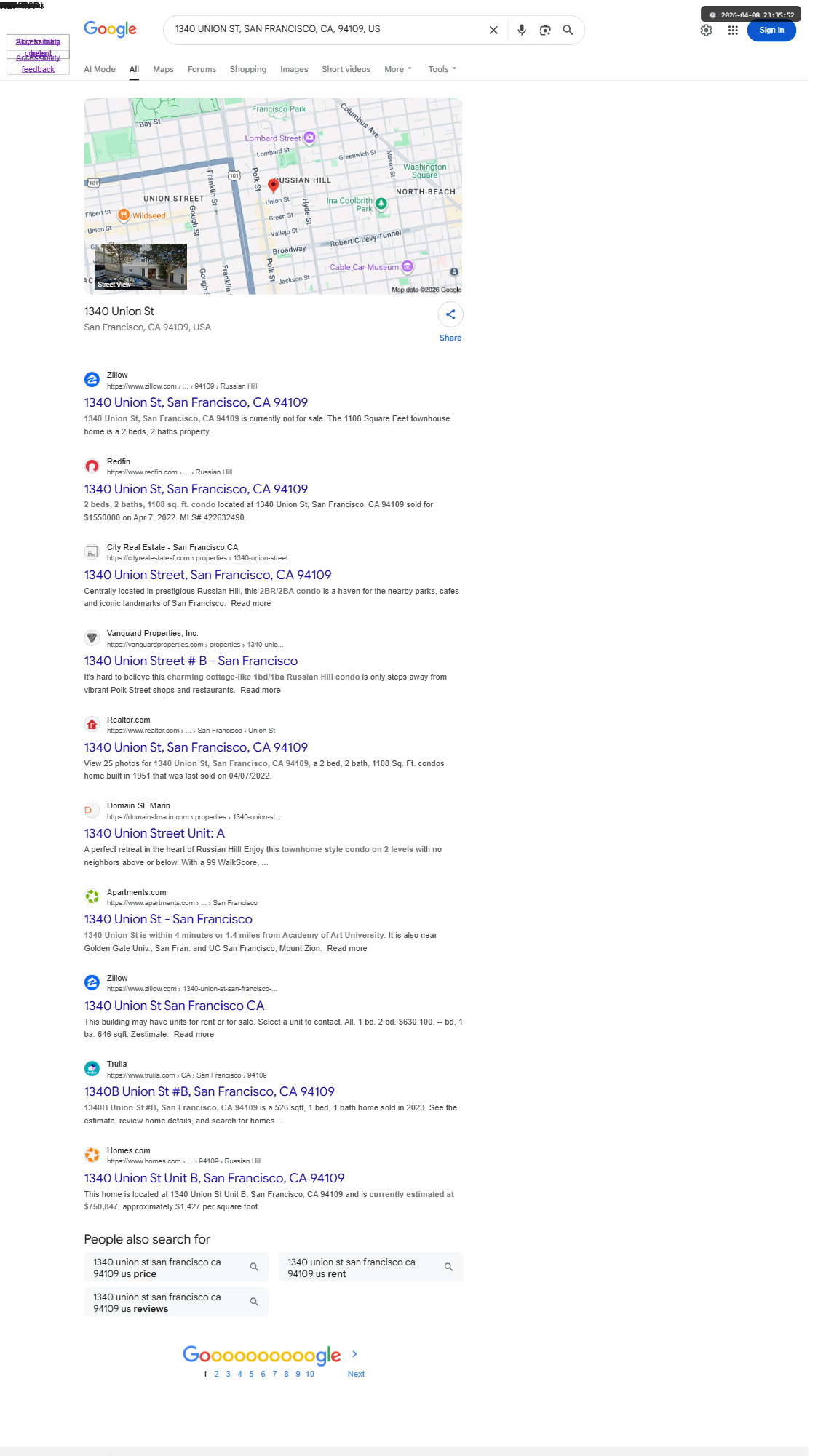The width and height of the screenshot is (818, 1456).
Task: Click the Sign in button
Action: click(771, 31)
